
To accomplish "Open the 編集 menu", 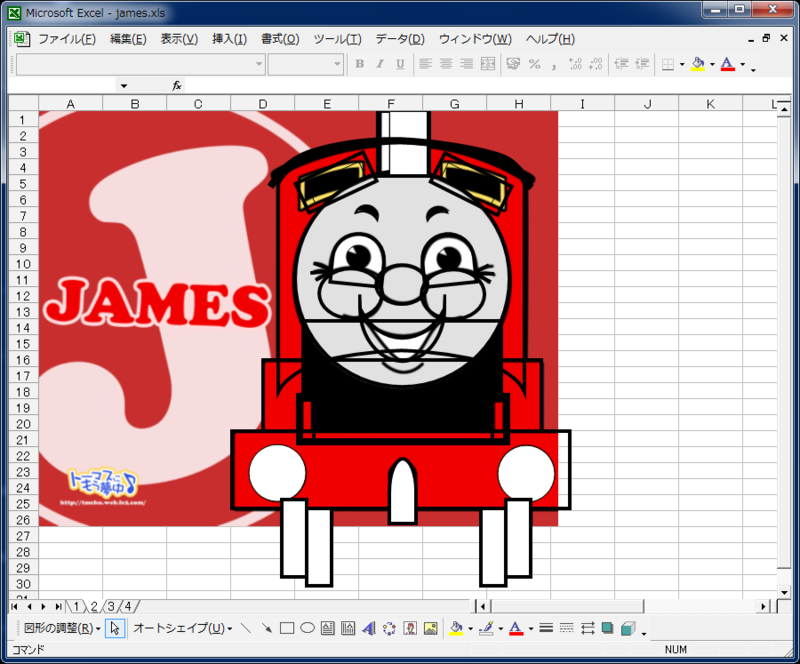I will coord(128,39).
